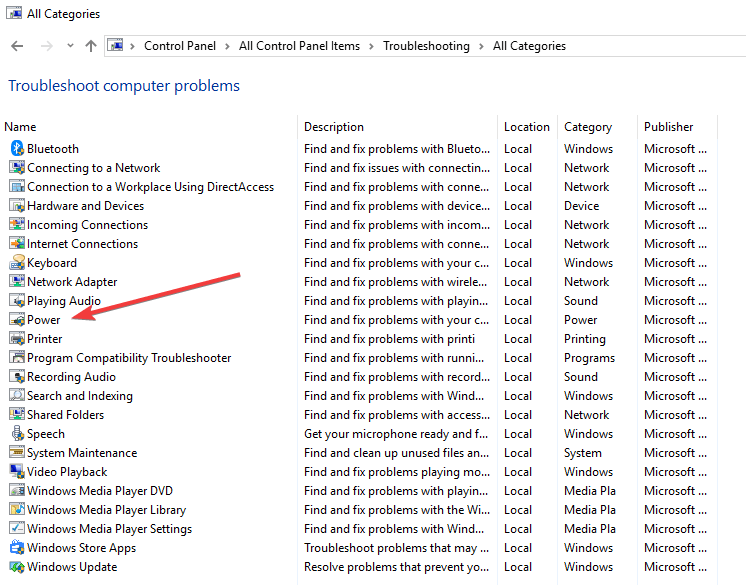Open the Playing Audio troubleshooter

[64, 301]
